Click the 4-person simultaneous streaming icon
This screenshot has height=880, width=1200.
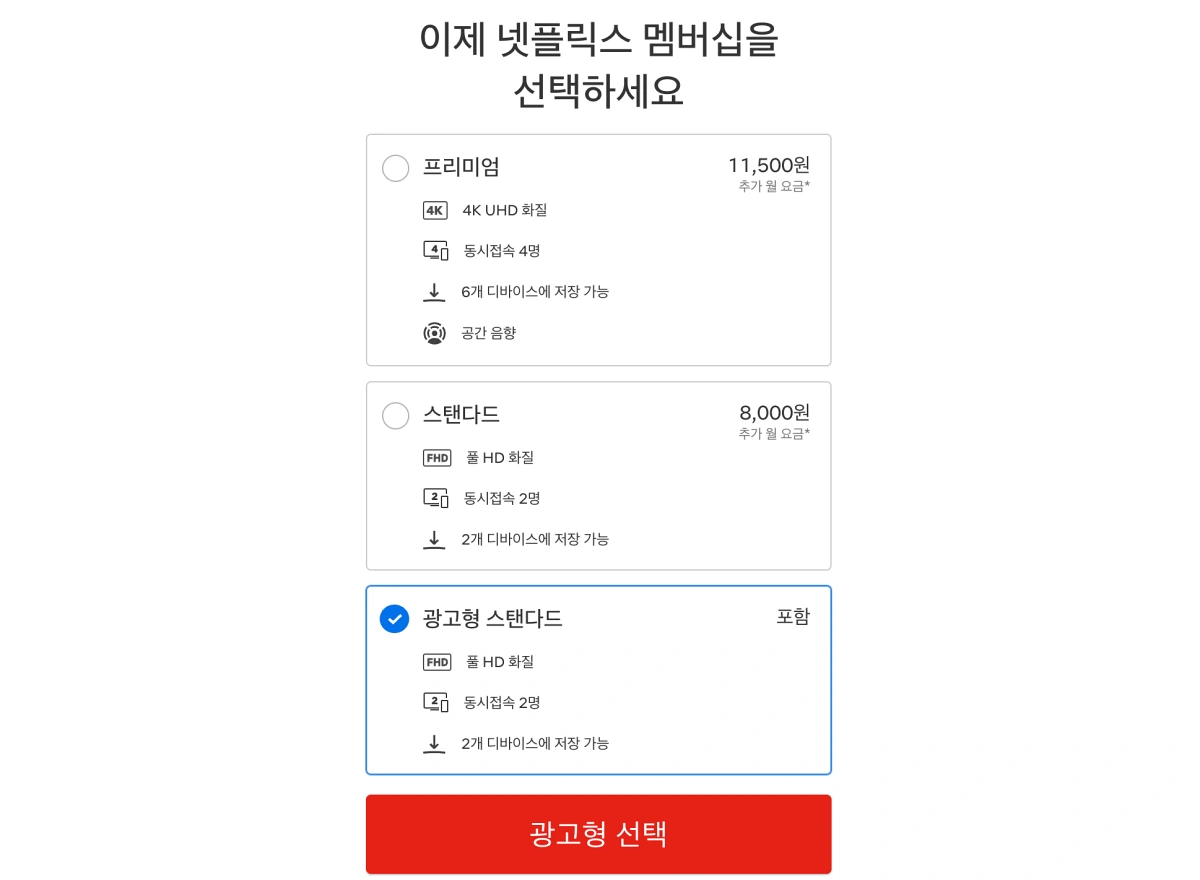(434, 250)
